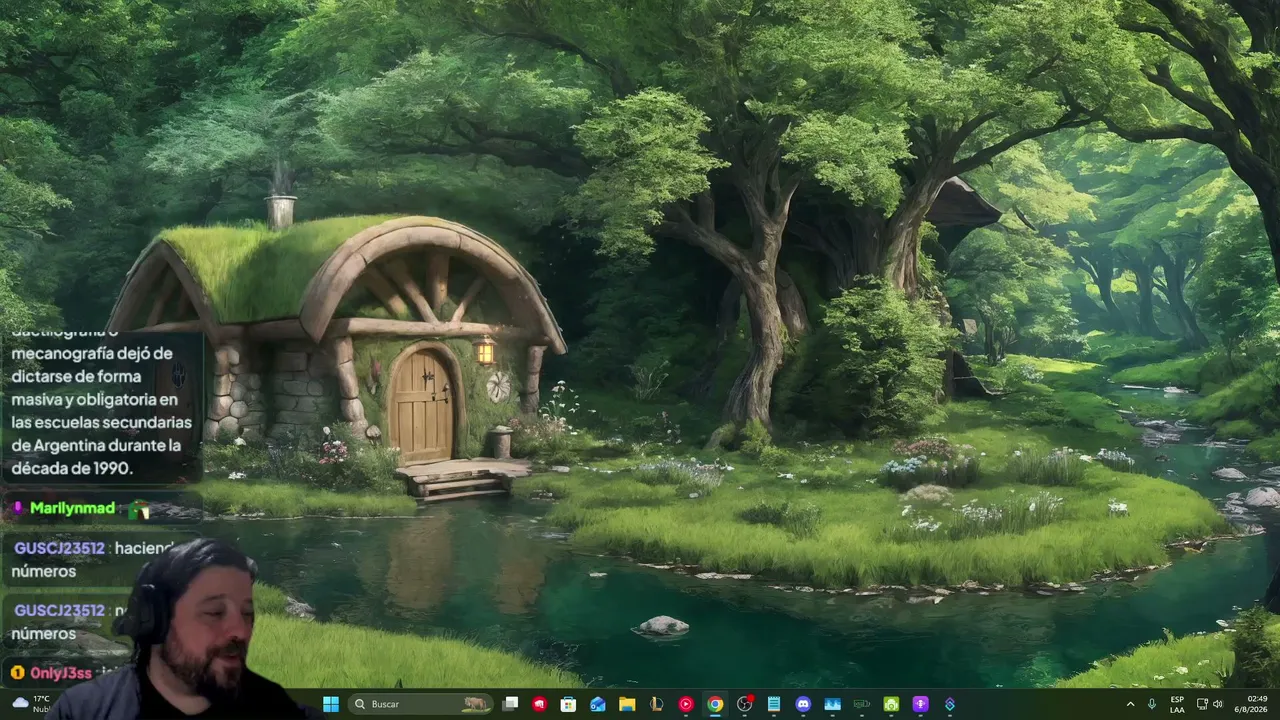Image resolution: width=1280 pixels, height=720 pixels.
Task: Open Task View from the taskbar
Action: (511, 704)
